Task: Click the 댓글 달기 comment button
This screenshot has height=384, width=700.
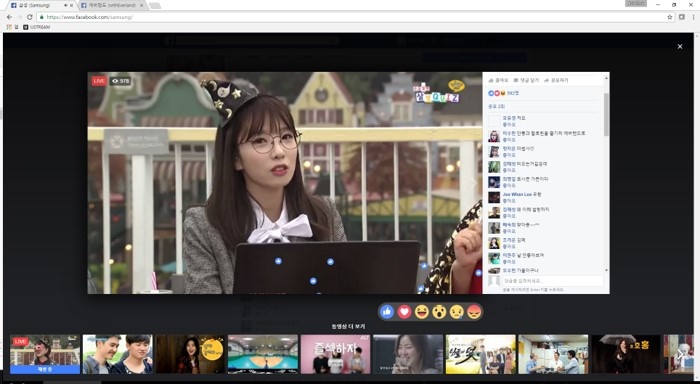Action: (526, 80)
